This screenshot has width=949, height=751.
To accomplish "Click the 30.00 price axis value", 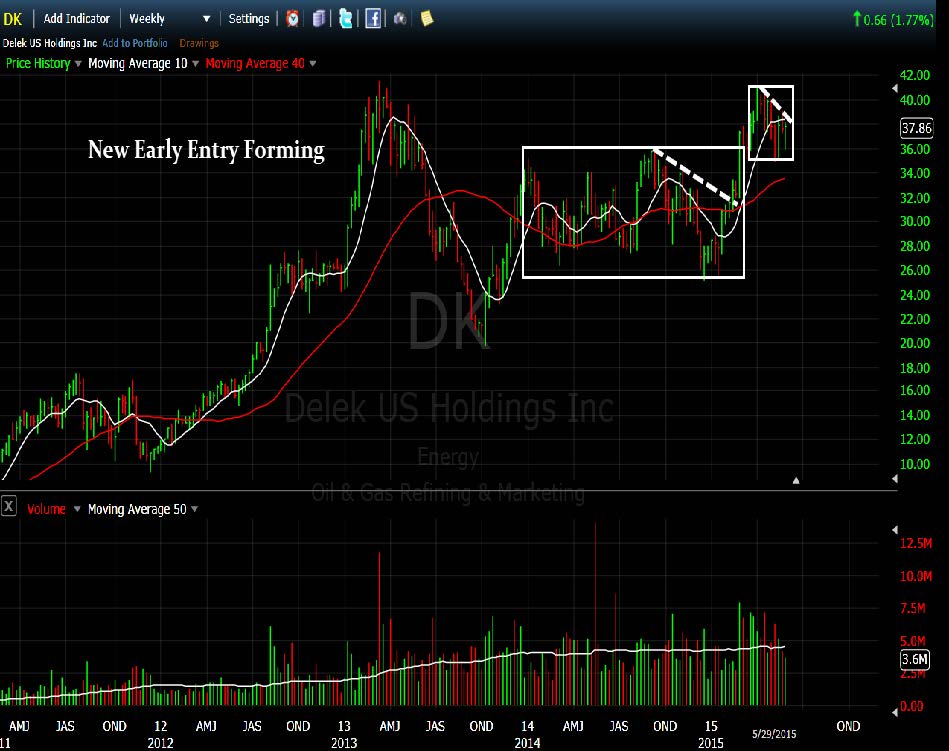I will (x=915, y=221).
